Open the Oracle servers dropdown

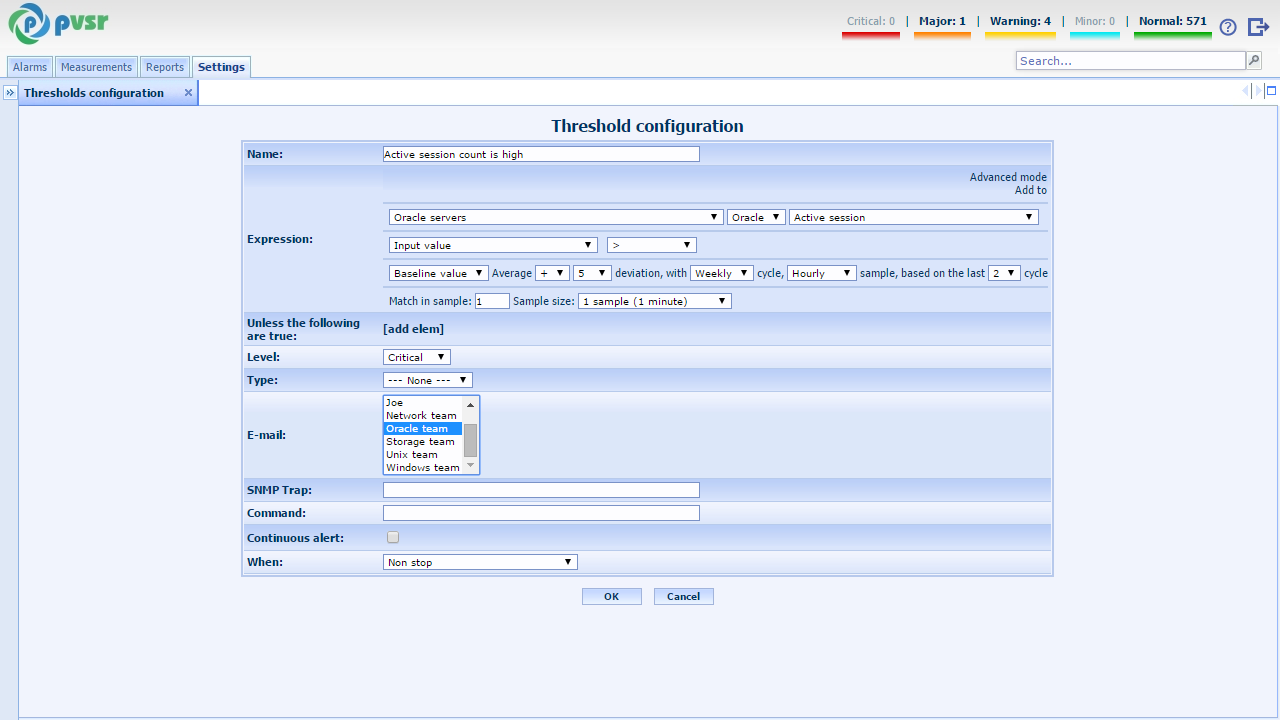click(x=556, y=217)
